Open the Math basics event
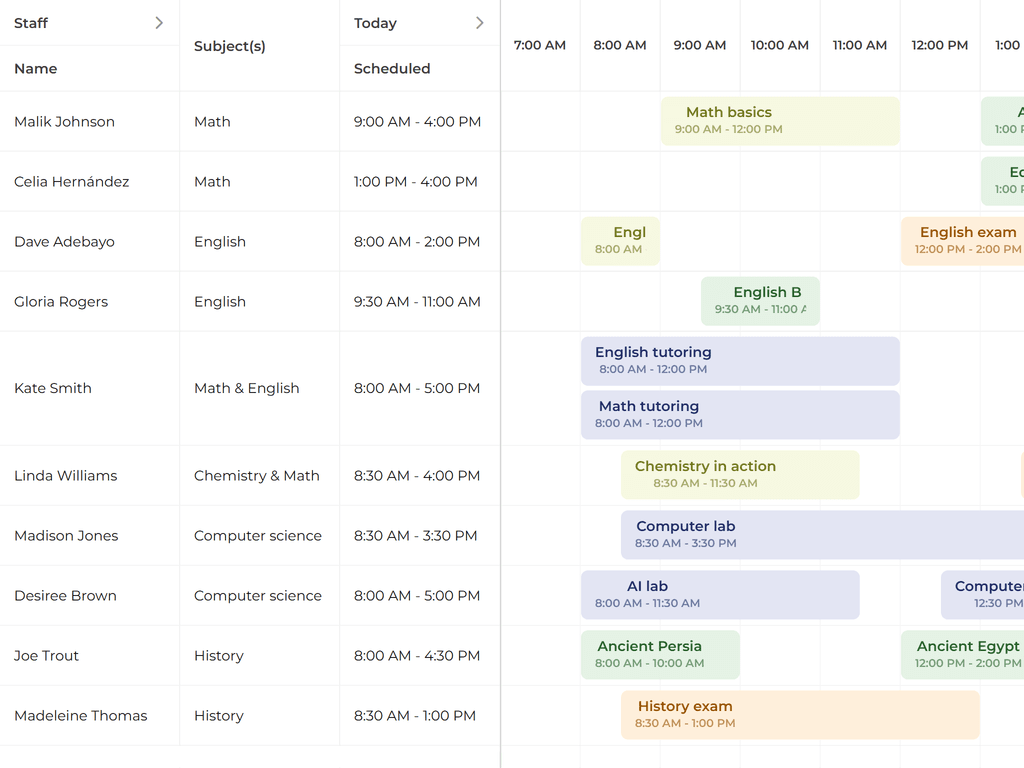This screenshot has width=1024, height=768. 780,121
